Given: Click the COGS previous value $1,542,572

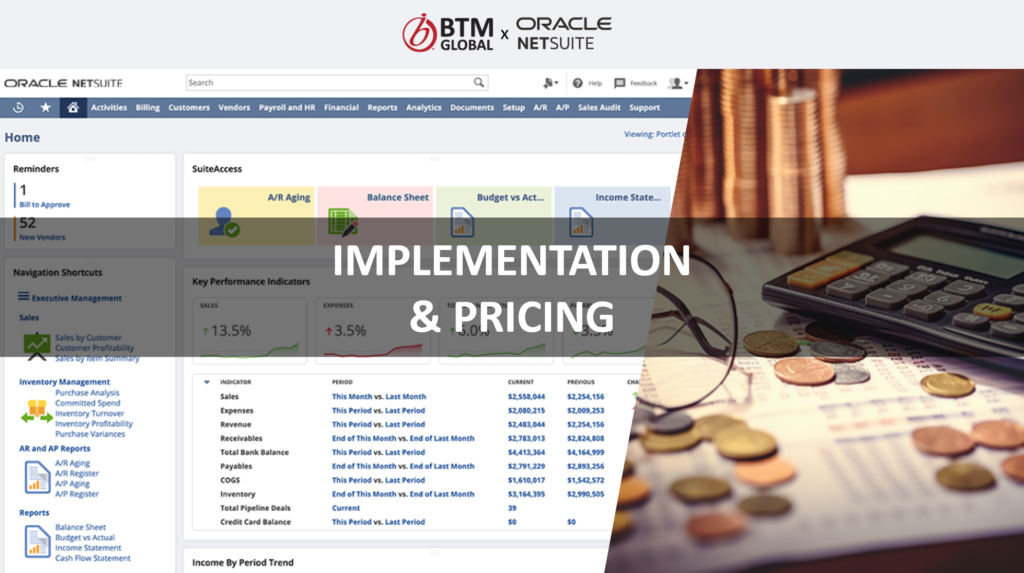Looking at the screenshot, I should click(585, 480).
